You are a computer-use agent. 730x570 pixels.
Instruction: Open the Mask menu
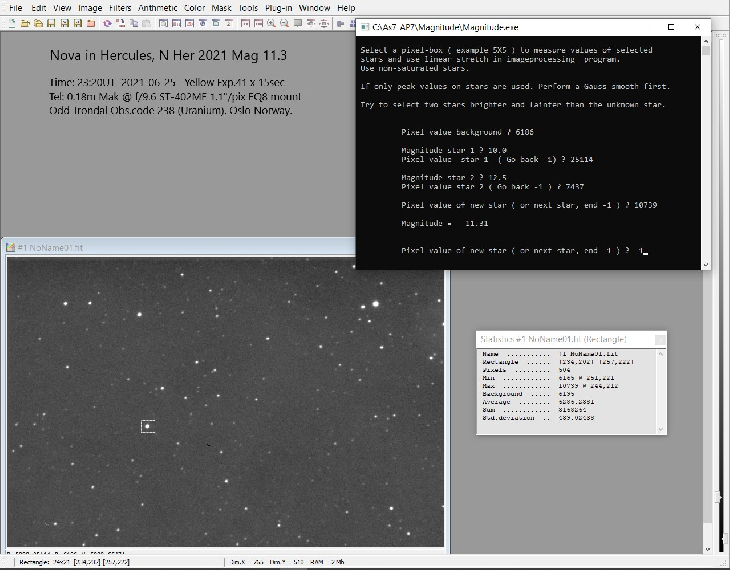pyautogui.click(x=221, y=8)
